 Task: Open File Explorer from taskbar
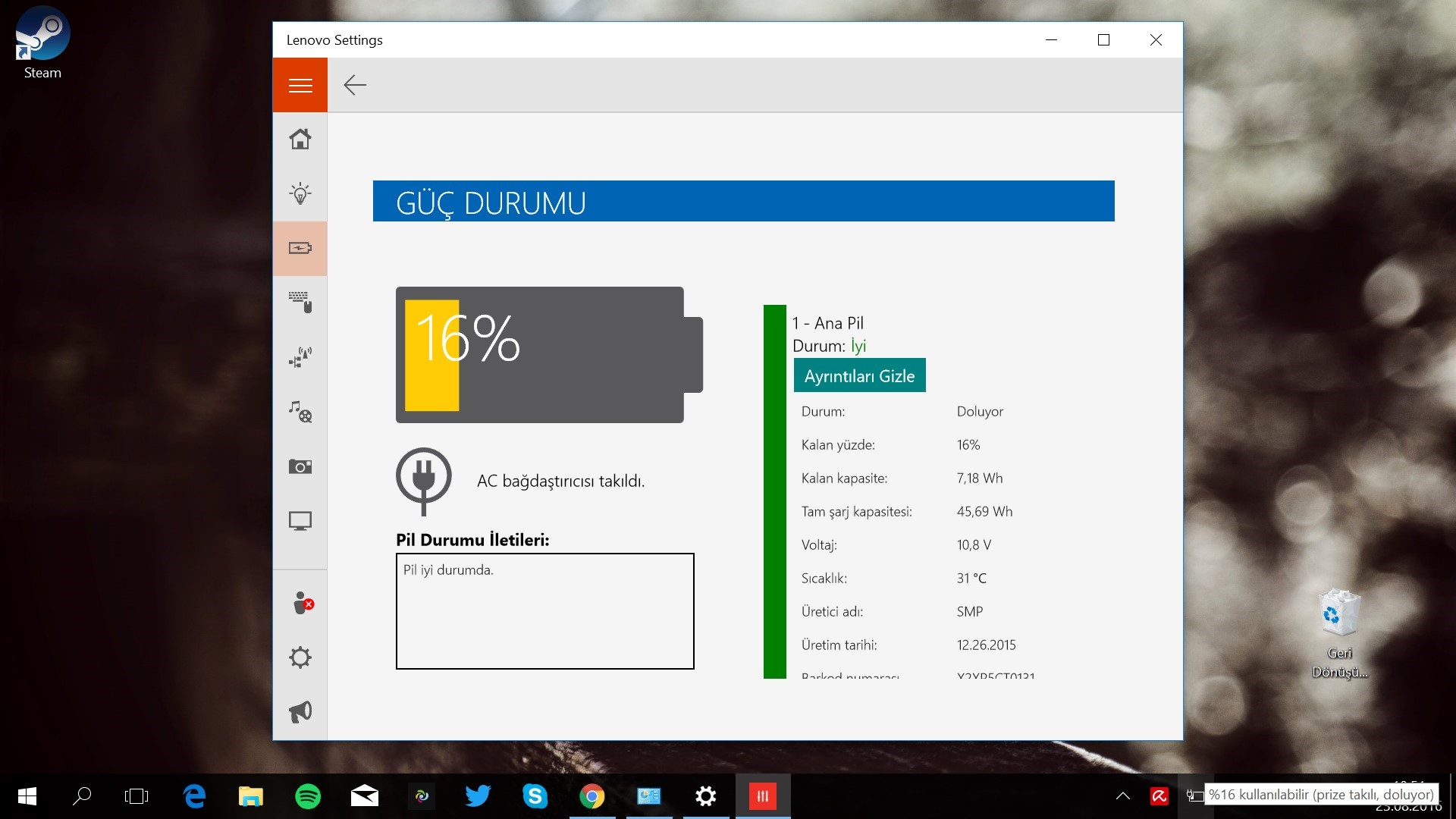(x=251, y=796)
